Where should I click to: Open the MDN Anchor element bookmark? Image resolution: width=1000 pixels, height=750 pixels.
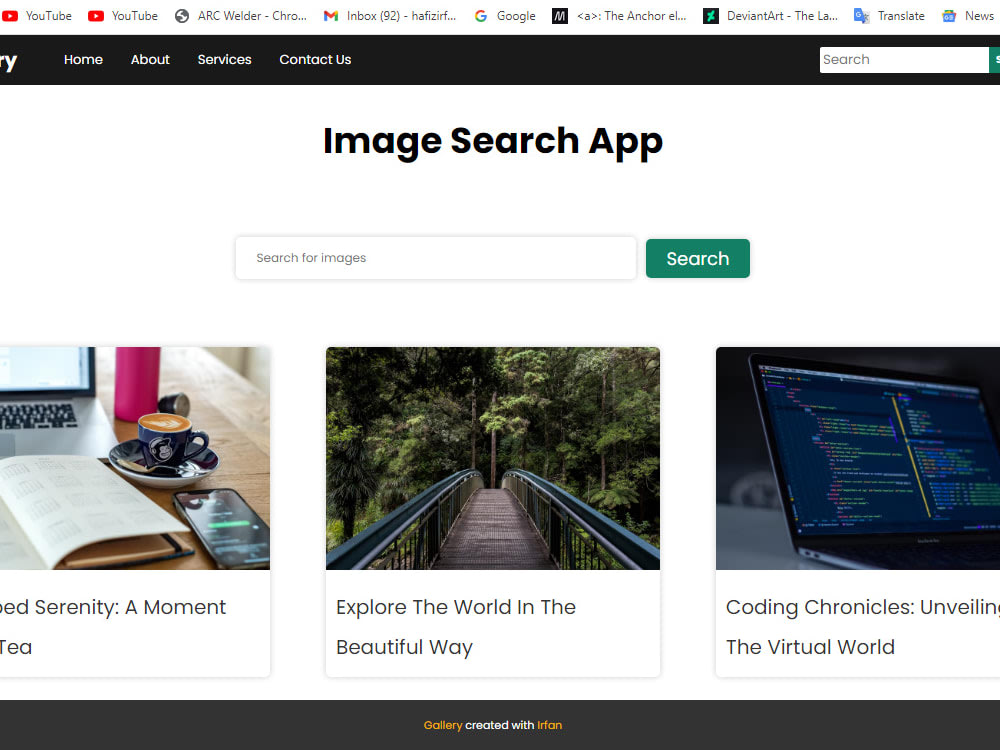619,16
